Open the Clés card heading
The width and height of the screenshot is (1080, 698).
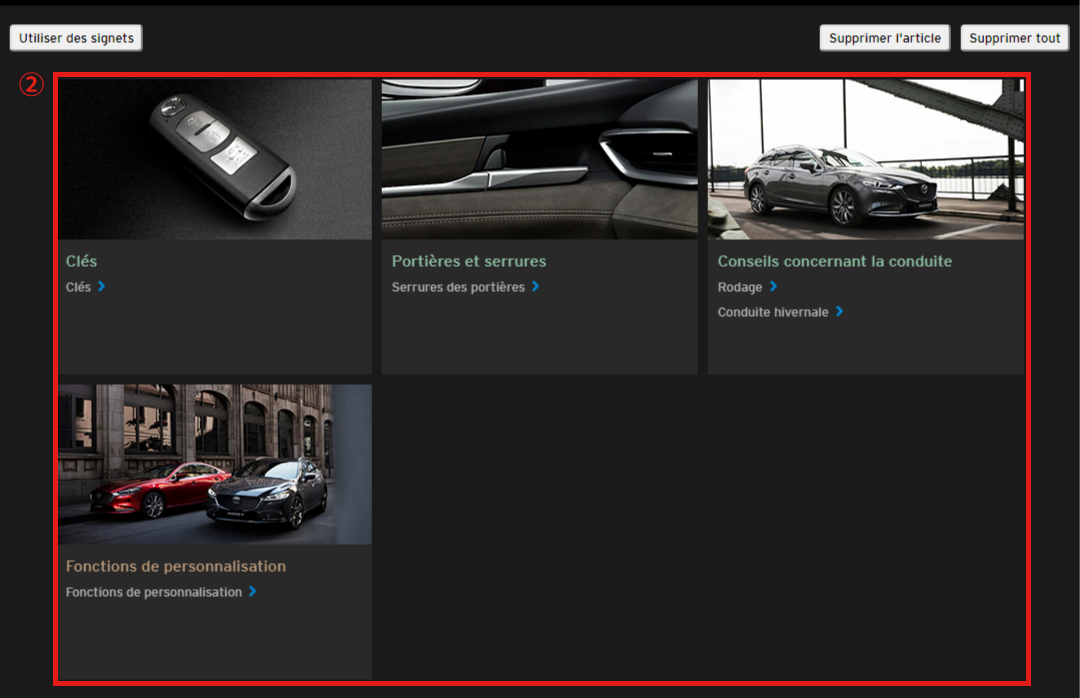click(81, 261)
